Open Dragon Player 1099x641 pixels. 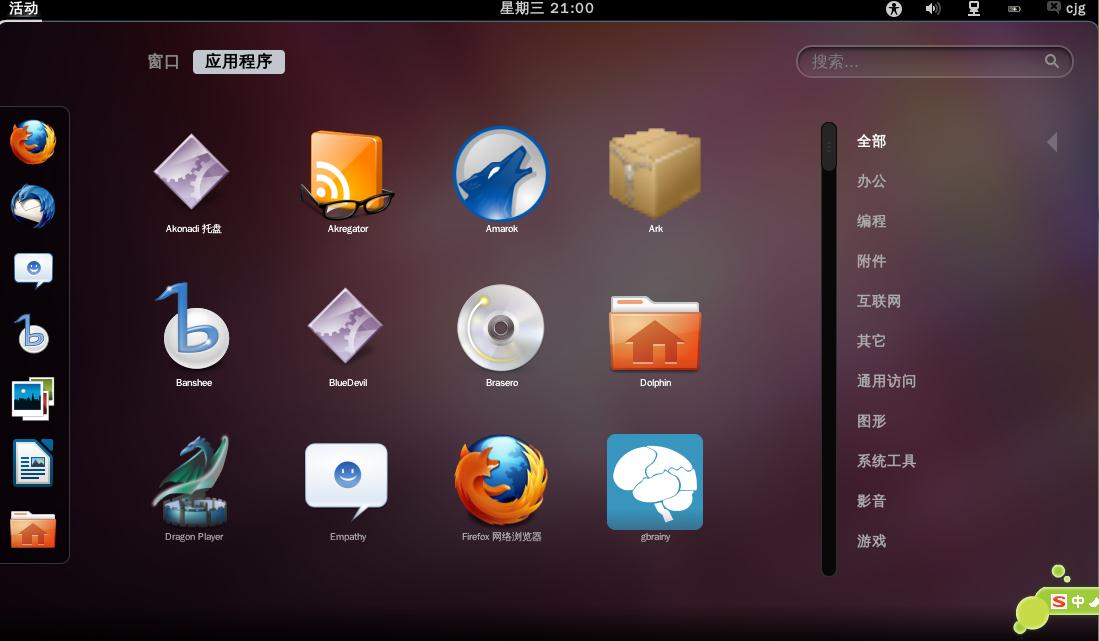193,488
